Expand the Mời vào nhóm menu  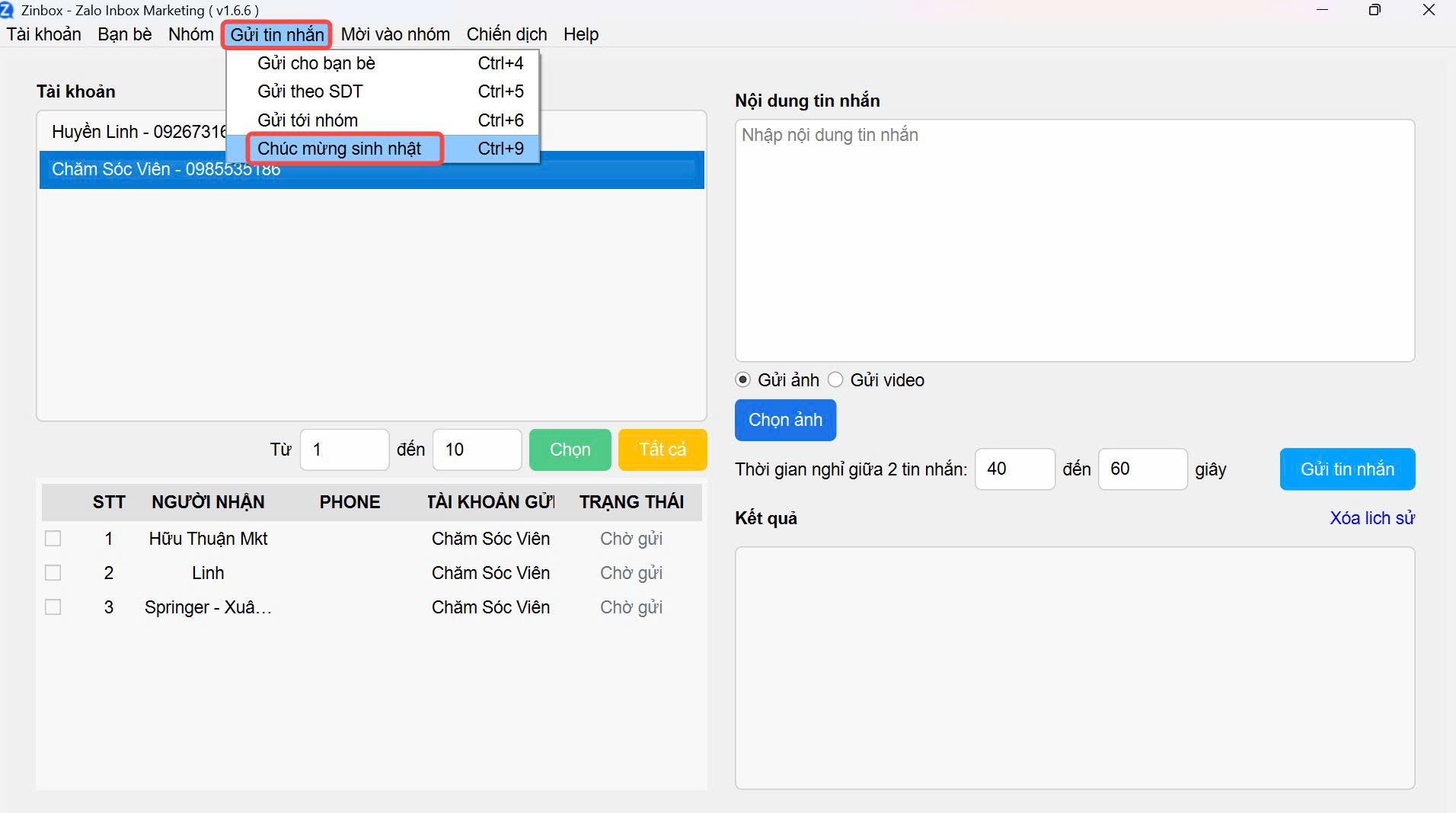click(395, 34)
